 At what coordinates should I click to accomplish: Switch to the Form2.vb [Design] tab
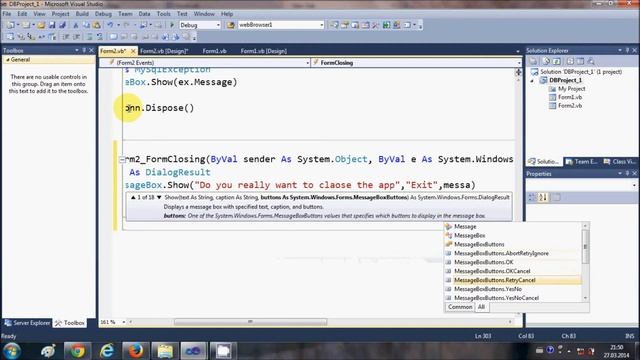(x=164, y=51)
